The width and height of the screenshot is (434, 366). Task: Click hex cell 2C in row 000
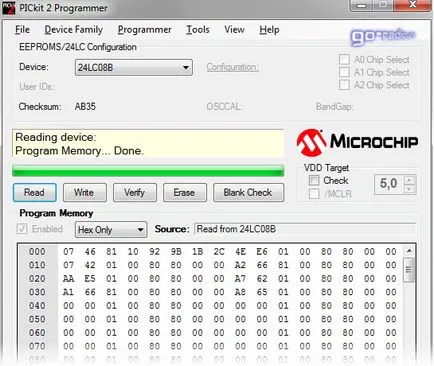click(219, 251)
